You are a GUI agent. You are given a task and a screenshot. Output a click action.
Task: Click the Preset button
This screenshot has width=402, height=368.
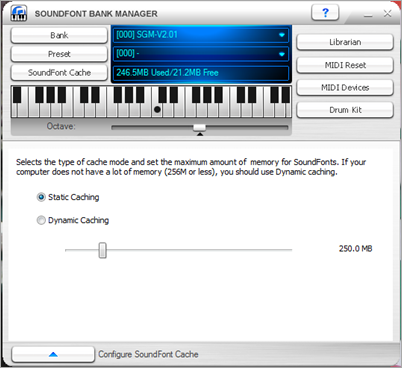coord(59,54)
